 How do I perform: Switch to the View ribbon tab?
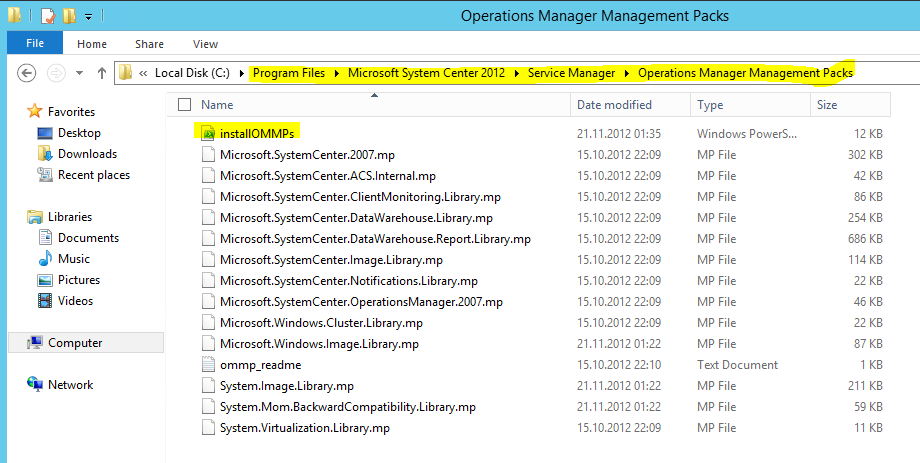pos(205,44)
